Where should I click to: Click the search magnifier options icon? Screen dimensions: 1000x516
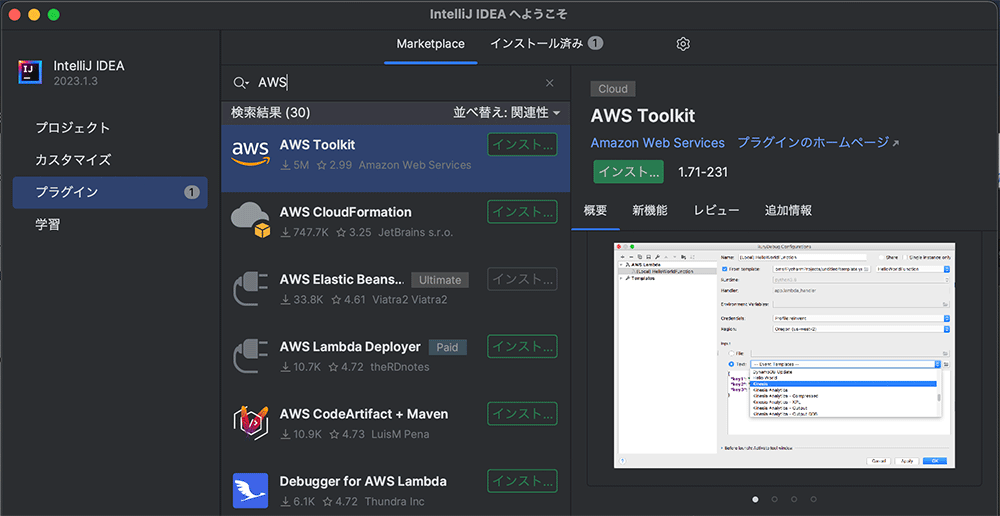(x=240, y=83)
